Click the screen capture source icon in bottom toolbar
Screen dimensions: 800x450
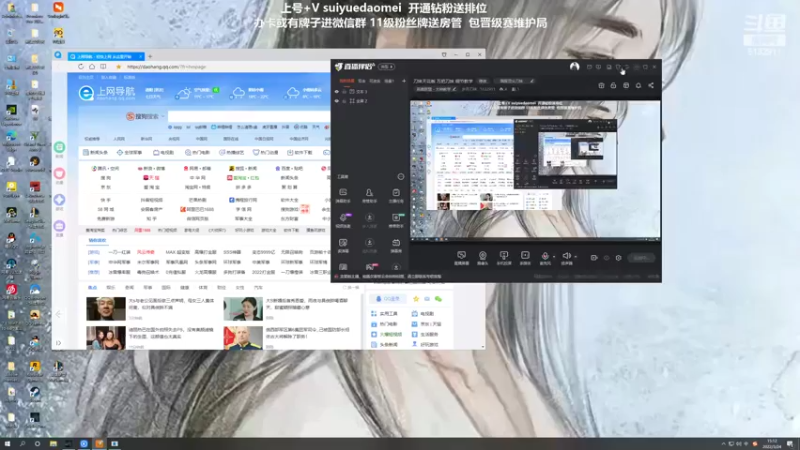461,255
